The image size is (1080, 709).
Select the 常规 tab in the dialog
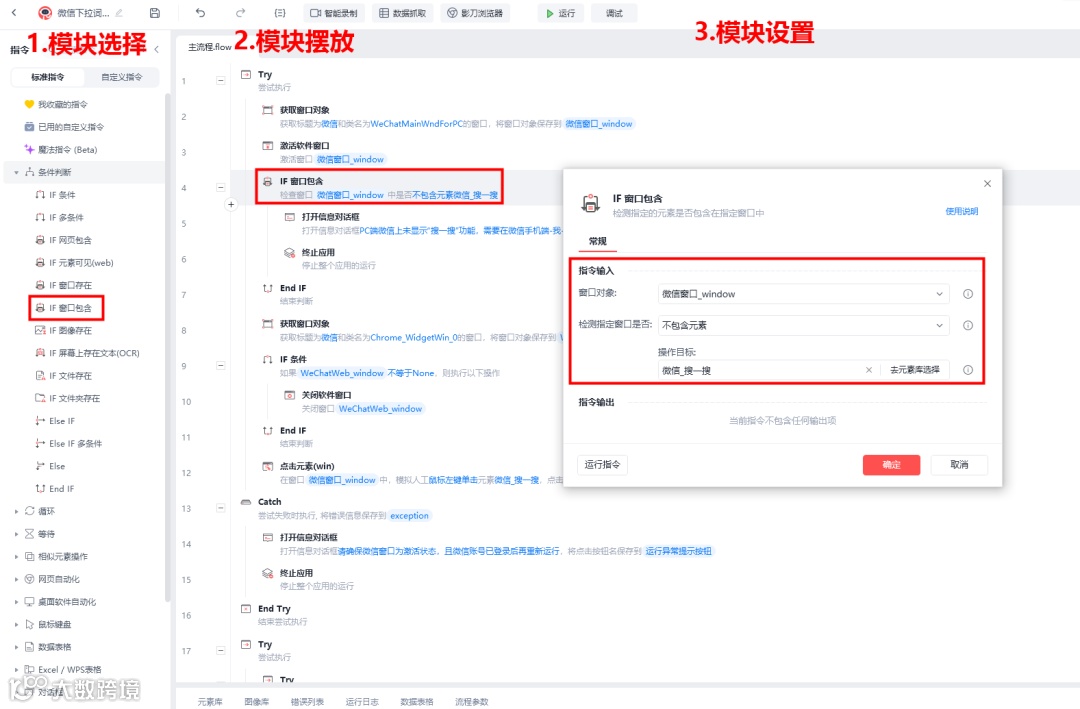click(x=597, y=241)
